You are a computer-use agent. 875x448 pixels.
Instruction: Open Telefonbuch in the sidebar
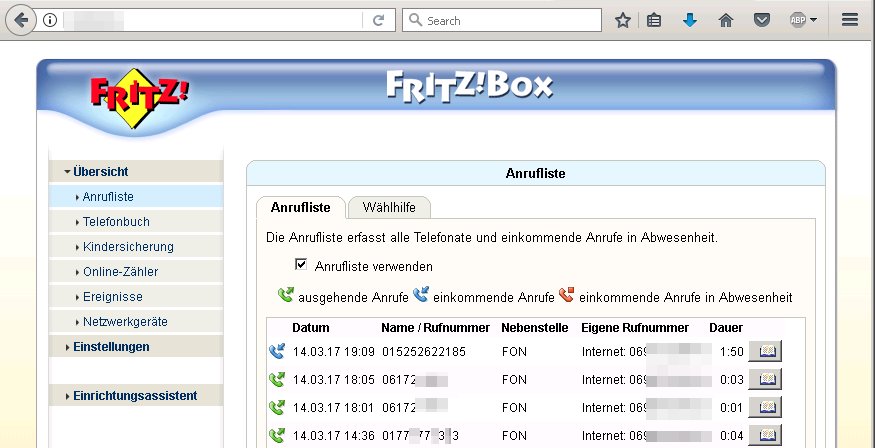point(136,221)
